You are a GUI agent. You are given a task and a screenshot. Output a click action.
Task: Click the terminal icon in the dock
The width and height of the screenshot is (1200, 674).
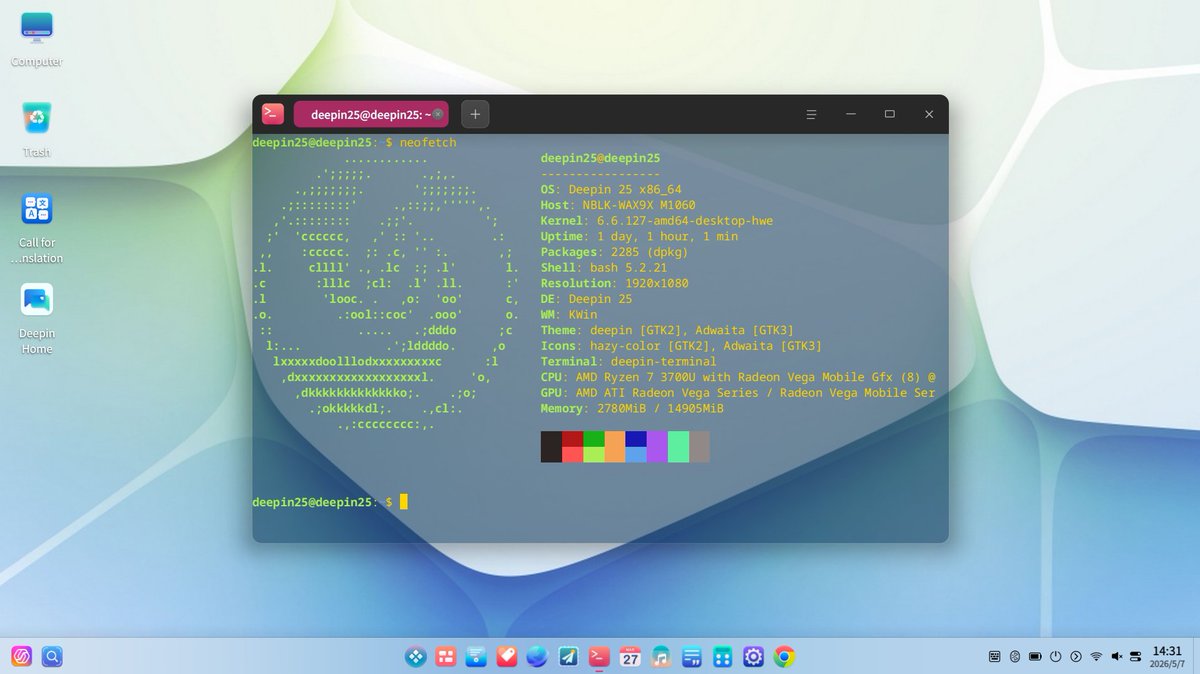tap(600, 656)
